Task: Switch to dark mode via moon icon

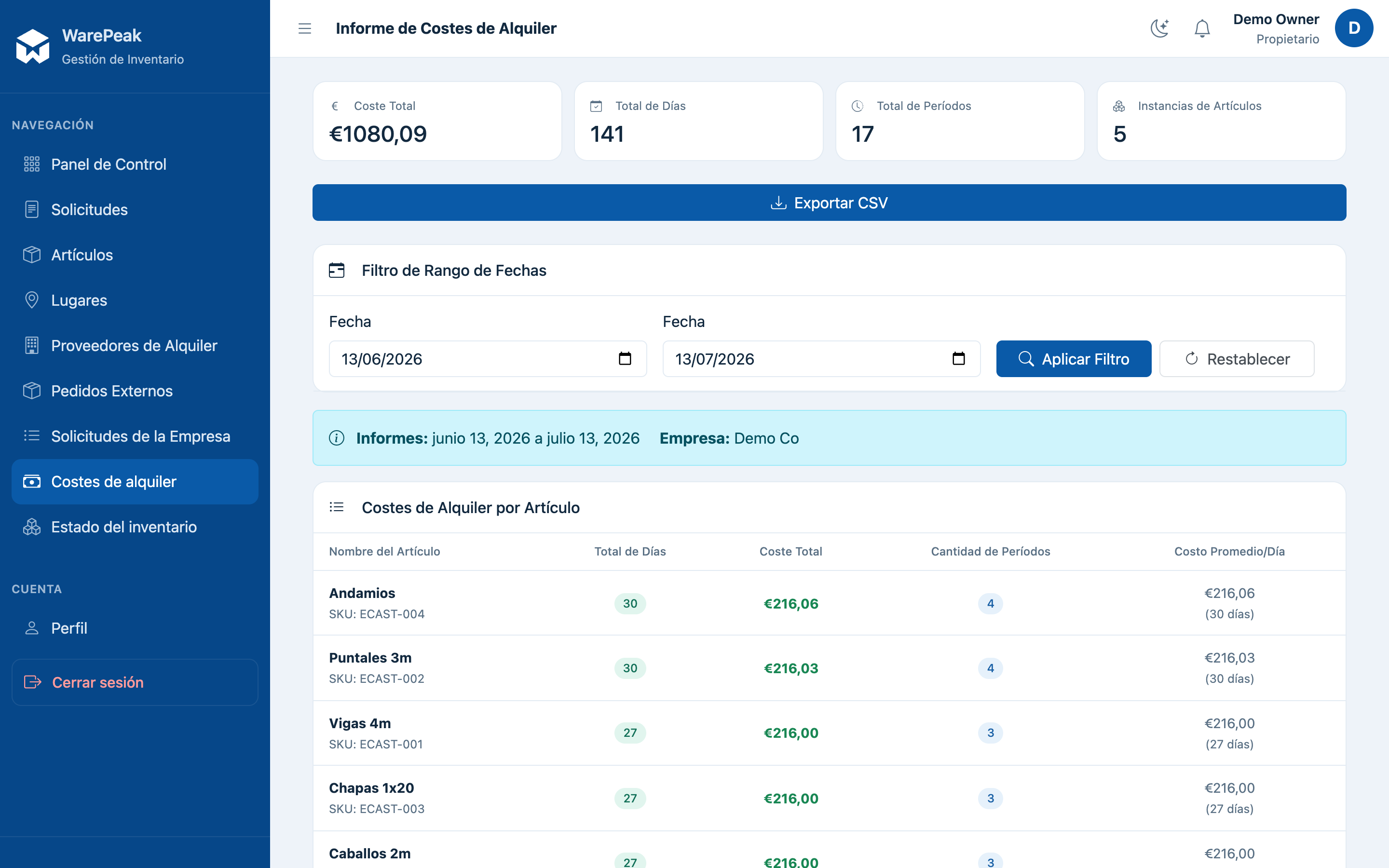Action: [x=1159, y=28]
